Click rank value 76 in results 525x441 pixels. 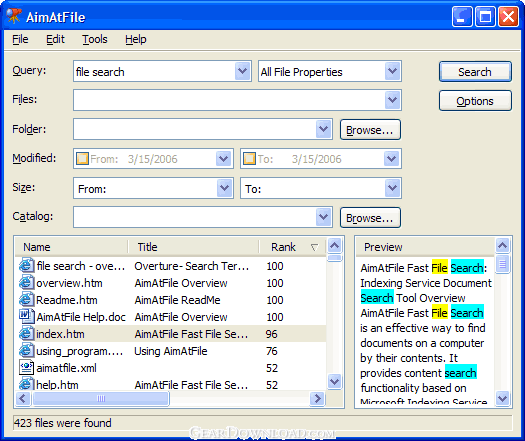coord(272,351)
